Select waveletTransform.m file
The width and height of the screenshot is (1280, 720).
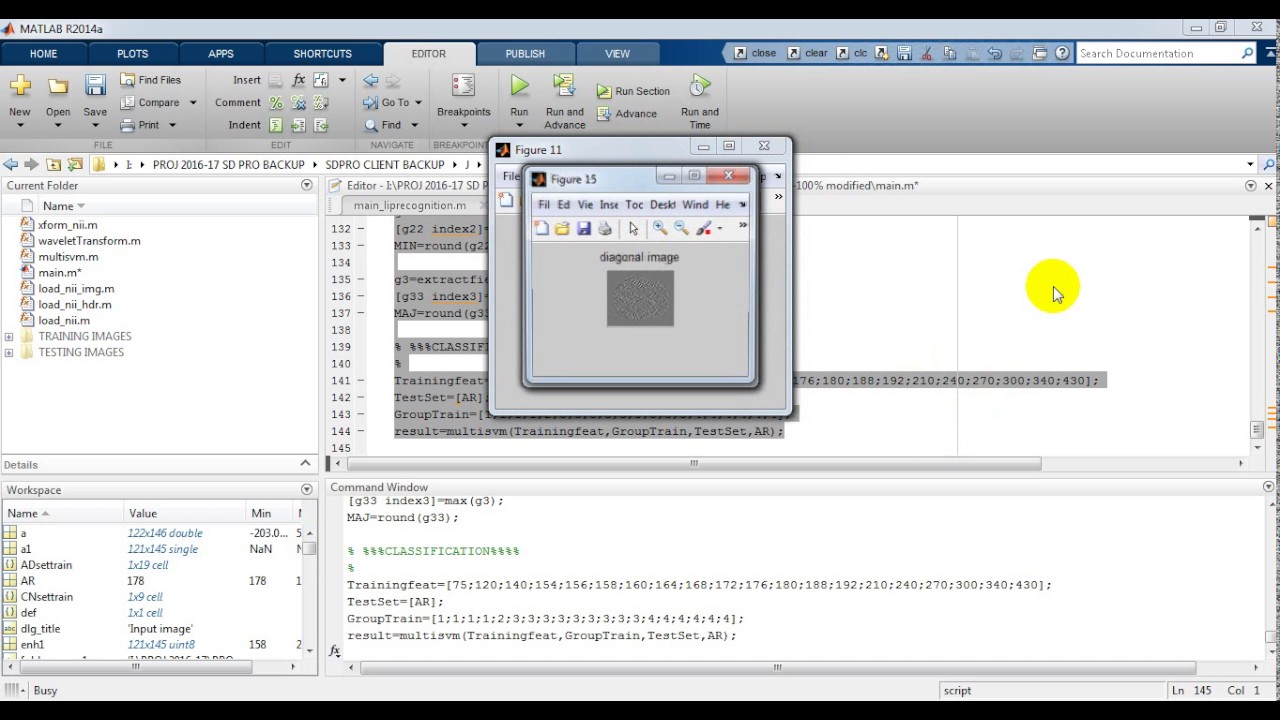coord(89,241)
